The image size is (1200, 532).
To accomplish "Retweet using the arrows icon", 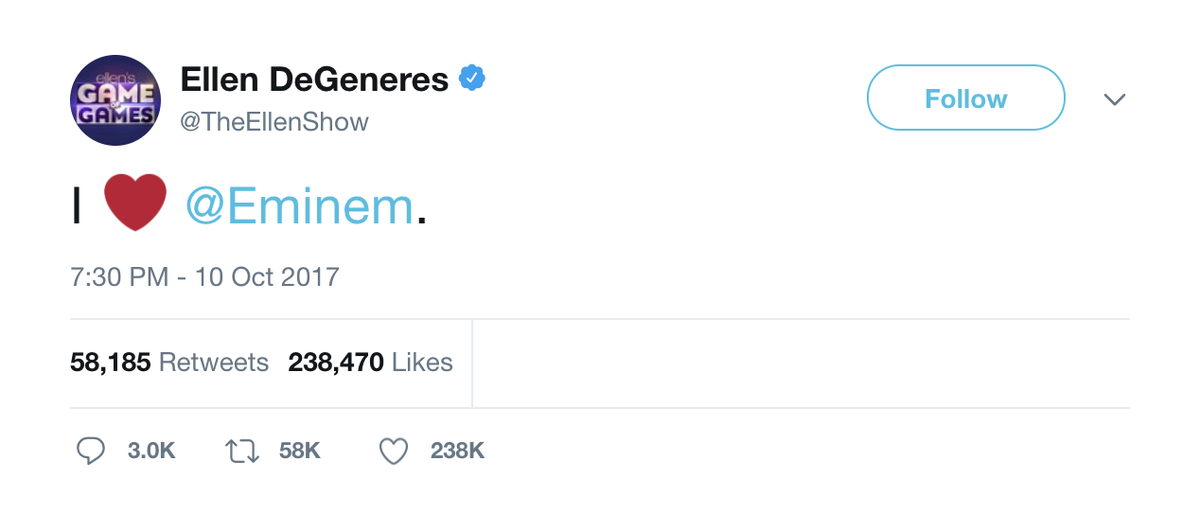I will pyautogui.click(x=241, y=451).
